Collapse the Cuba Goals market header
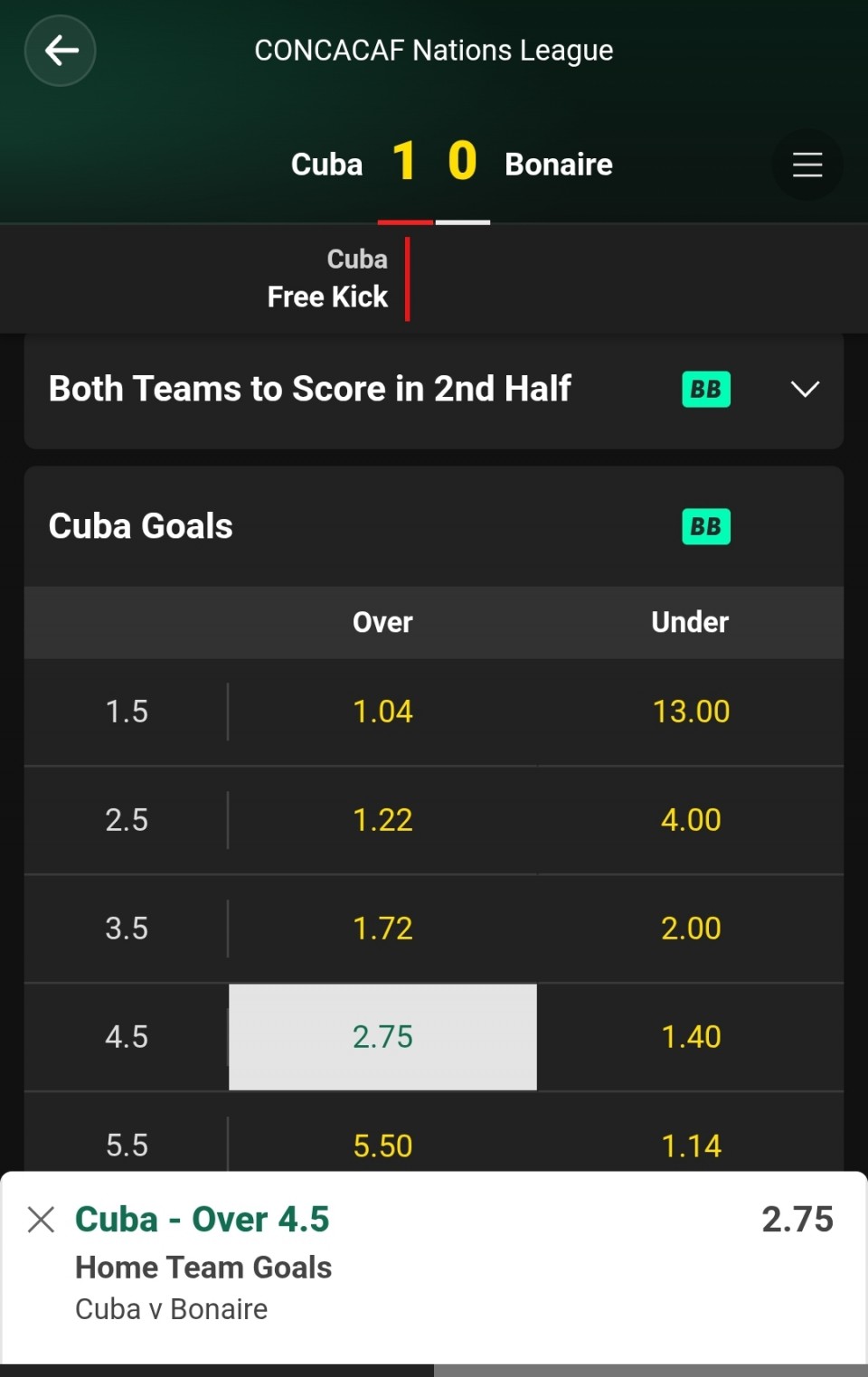Viewport: 868px width, 1377px height. (x=434, y=526)
